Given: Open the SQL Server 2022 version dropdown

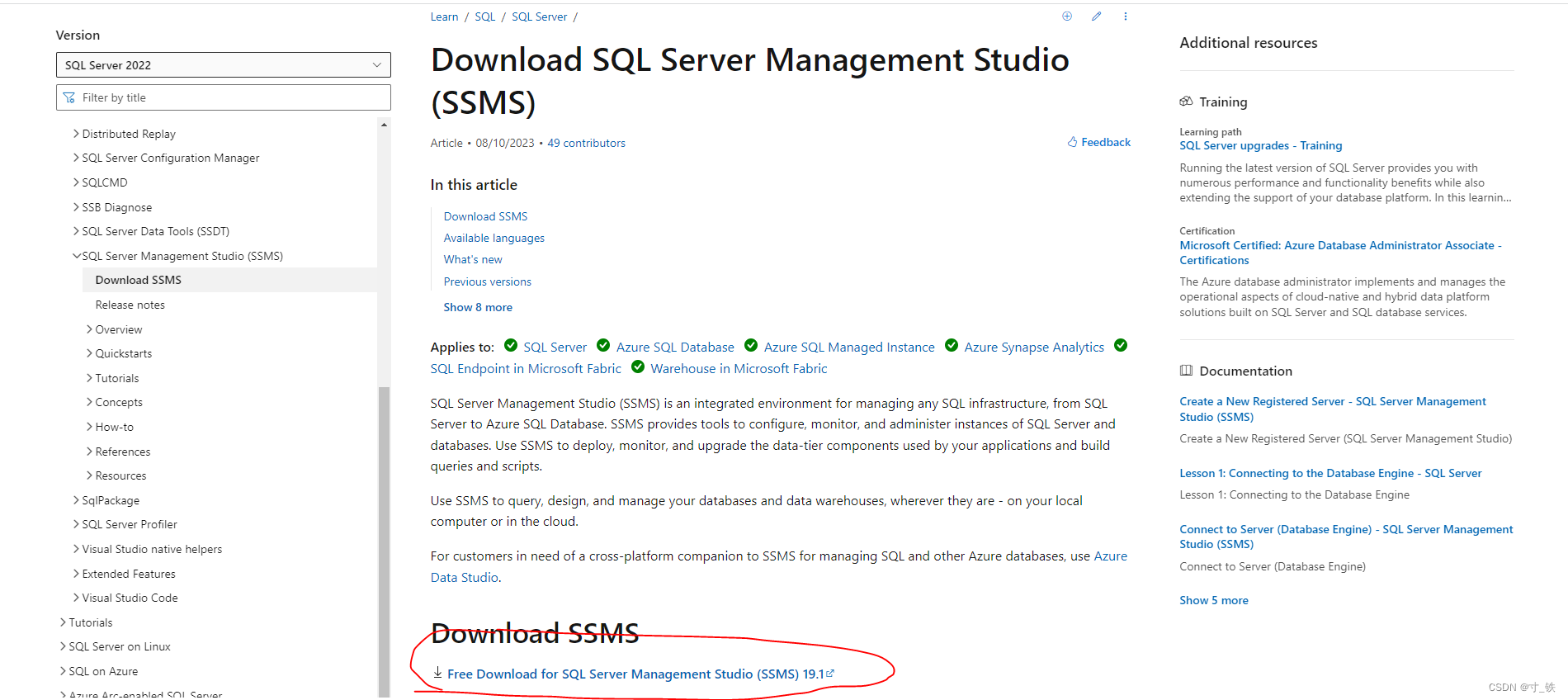Looking at the screenshot, I should pyautogui.click(x=224, y=65).
